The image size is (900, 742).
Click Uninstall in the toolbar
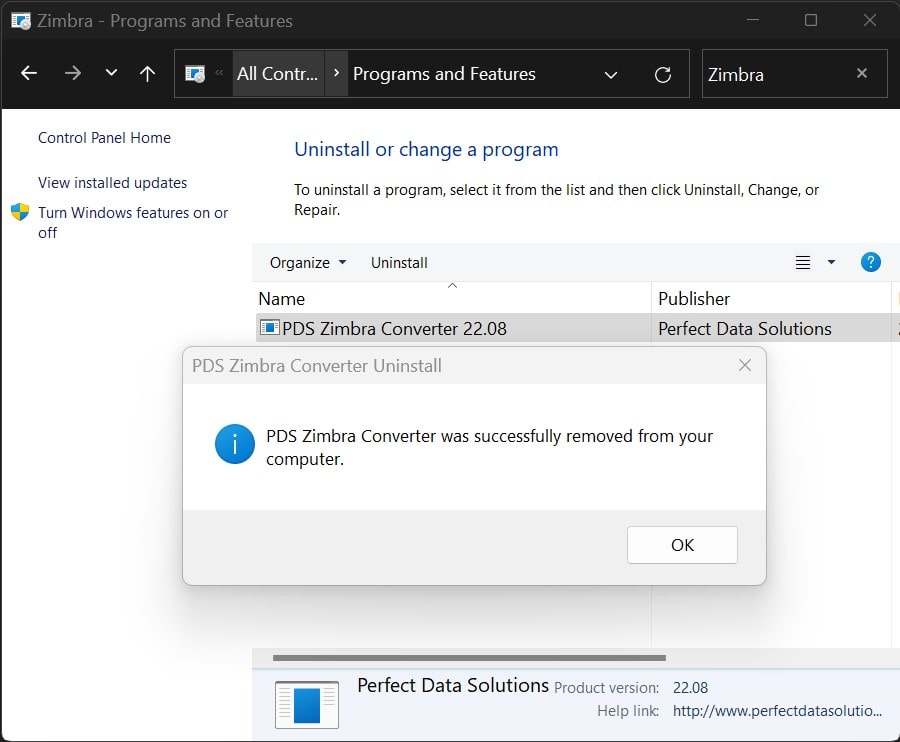(x=399, y=263)
